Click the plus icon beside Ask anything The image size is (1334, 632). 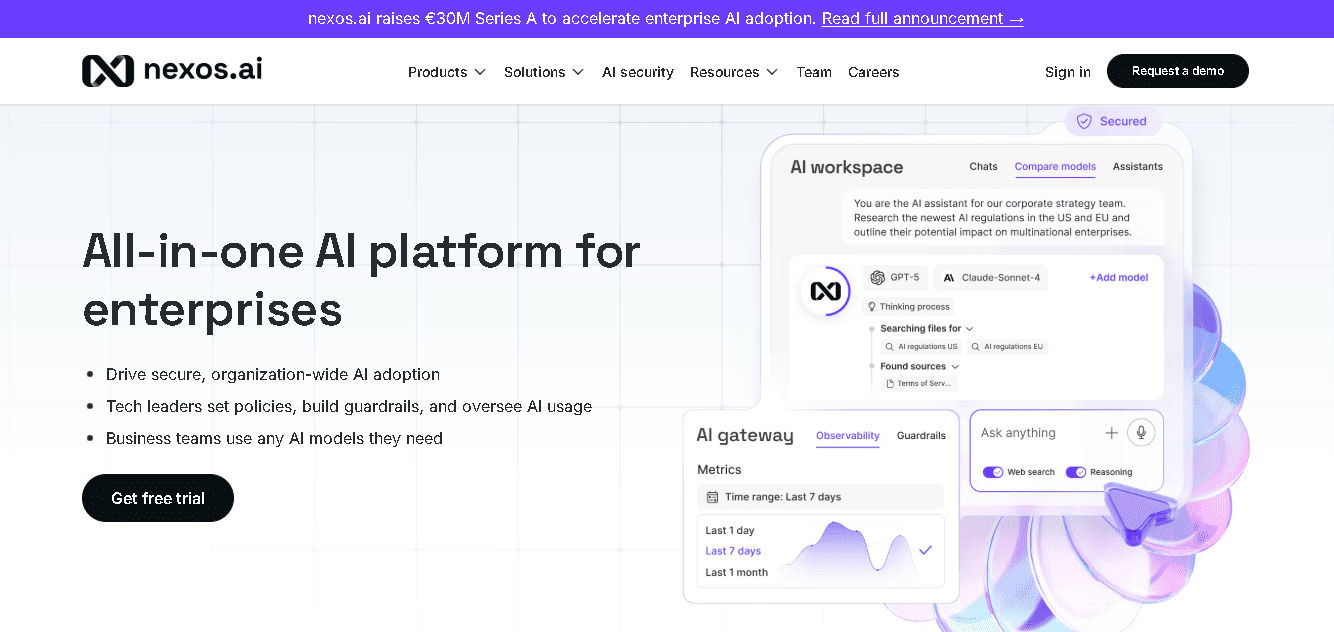click(1112, 432)
